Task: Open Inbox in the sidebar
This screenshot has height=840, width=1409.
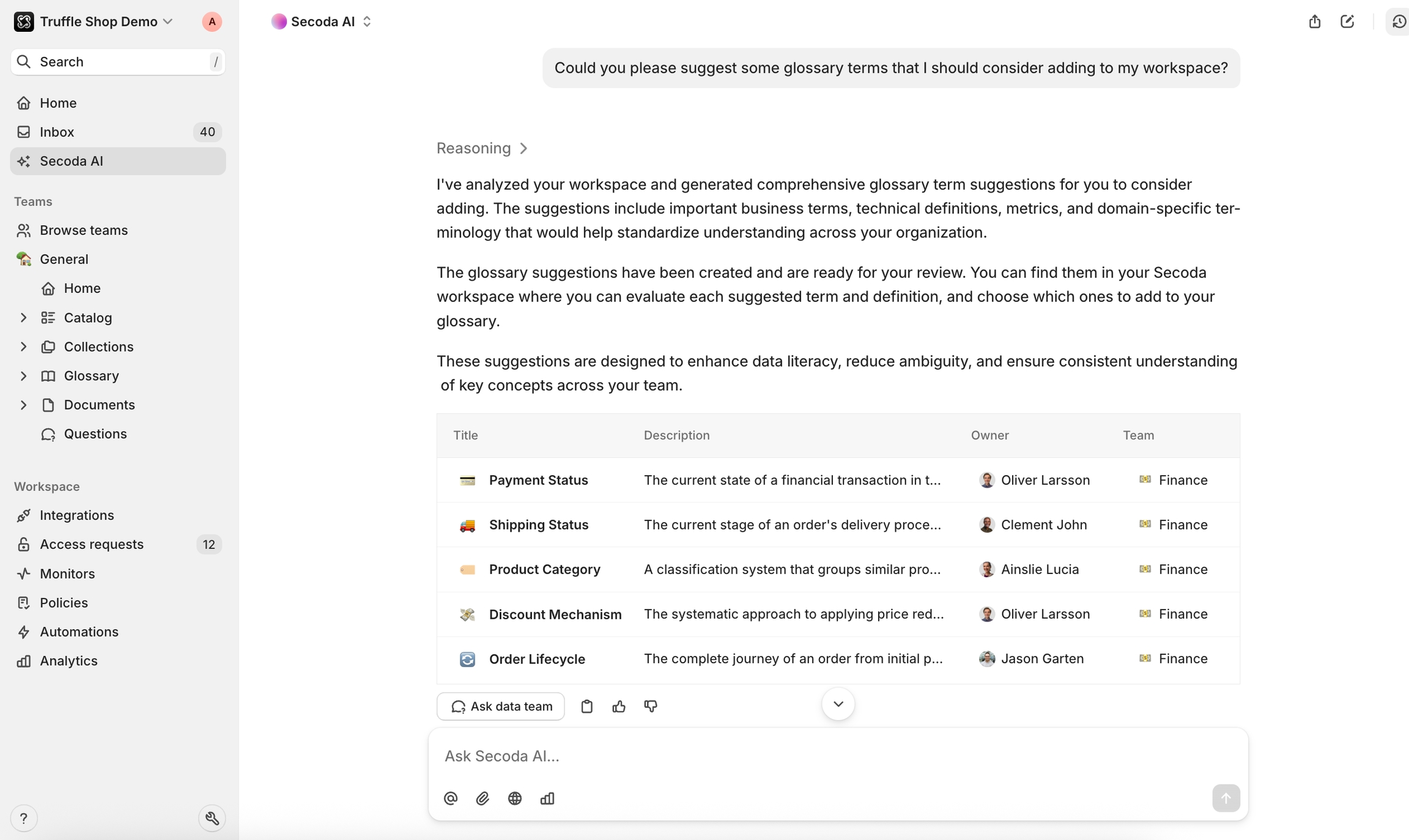Action: tap(57, 132)
